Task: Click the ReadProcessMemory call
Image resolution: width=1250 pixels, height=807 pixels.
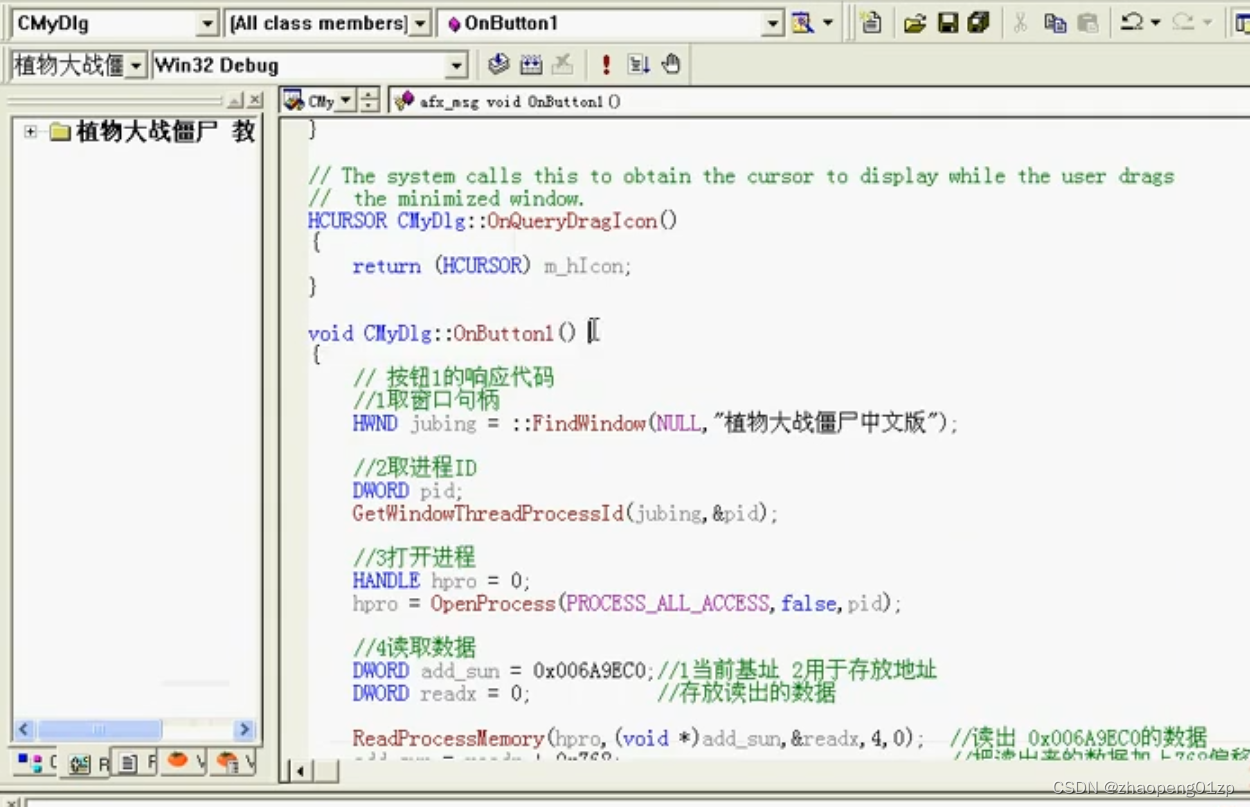Action: pos(448,738)
